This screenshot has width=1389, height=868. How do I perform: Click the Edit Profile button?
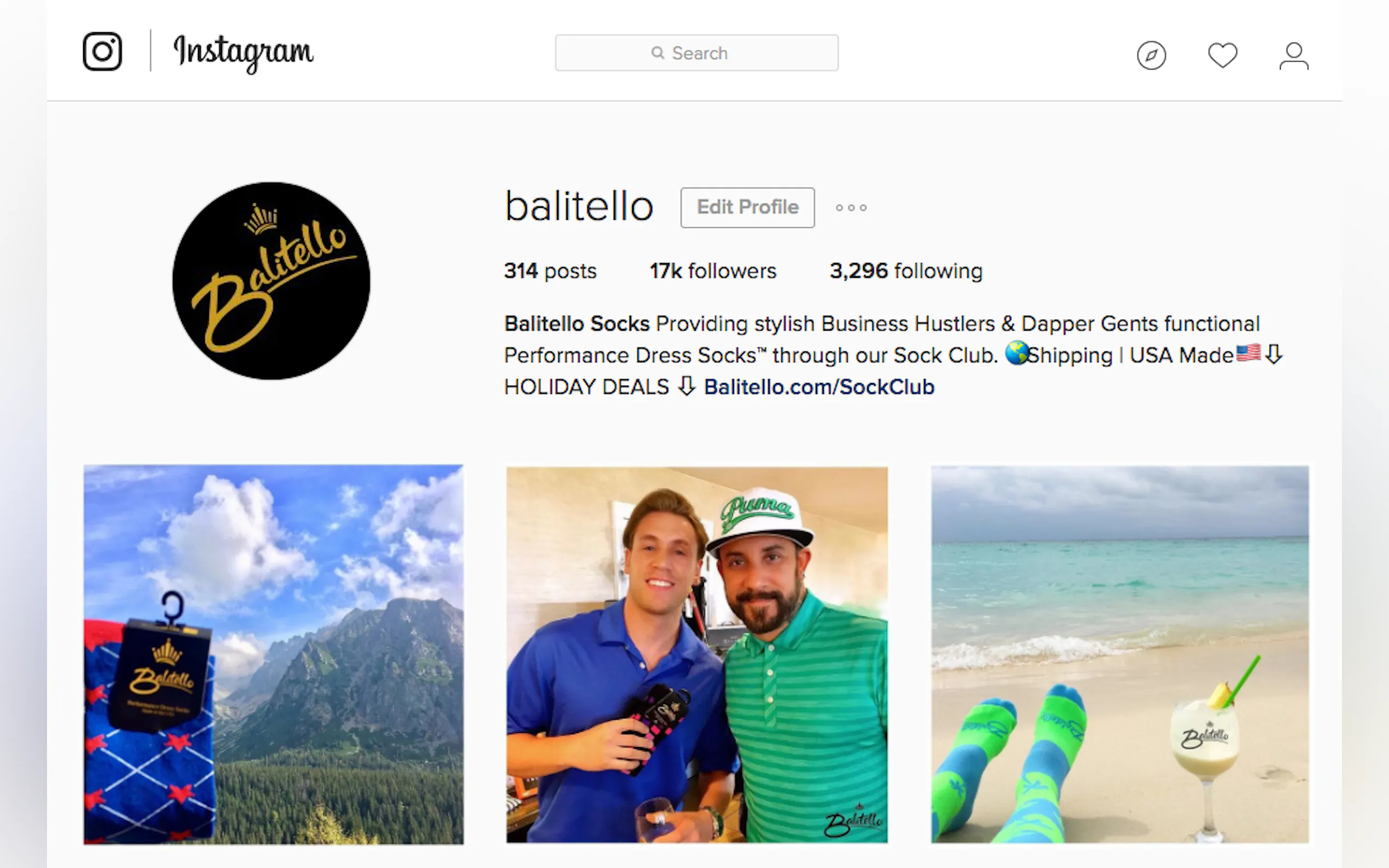(x=747, y=207)
